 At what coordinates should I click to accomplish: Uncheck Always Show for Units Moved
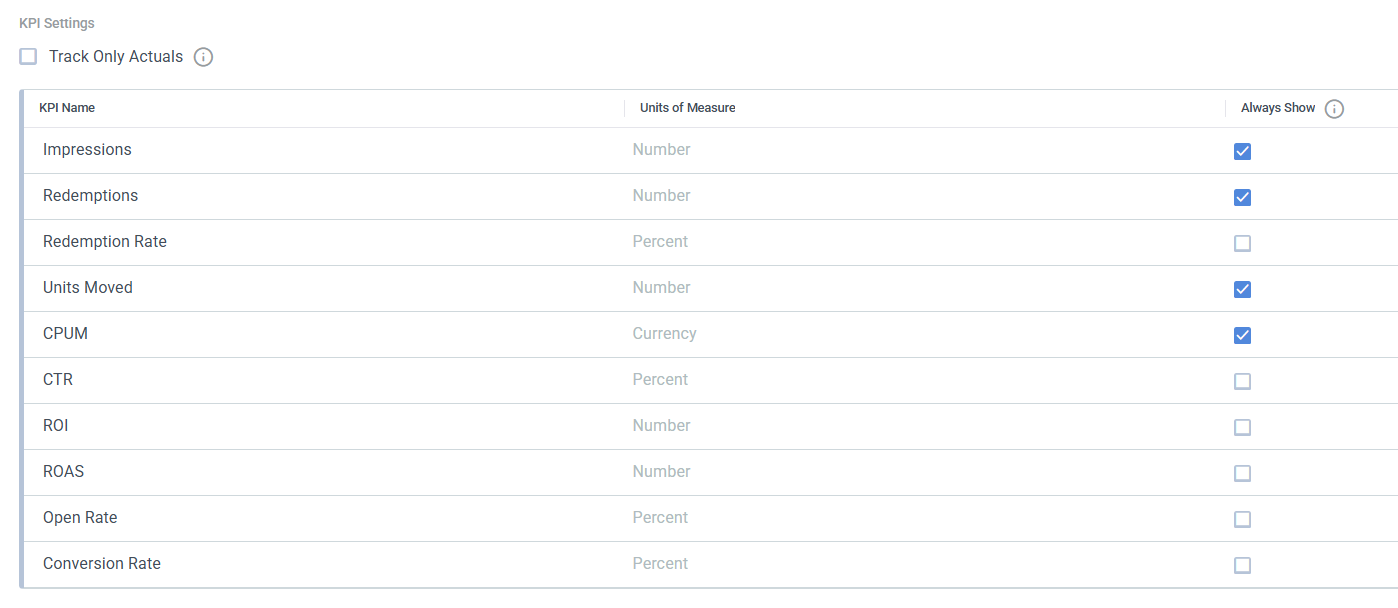pos(1242,289)
